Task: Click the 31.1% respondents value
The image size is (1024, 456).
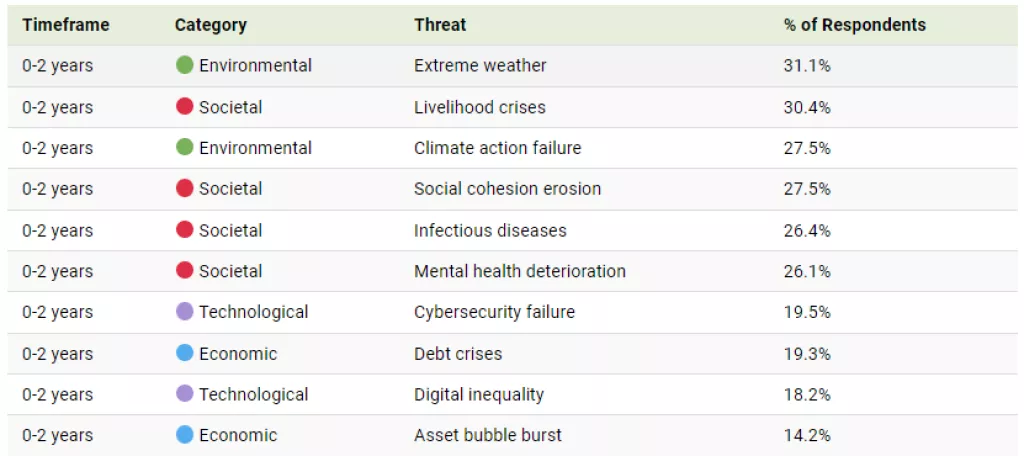Action: tap(807, 66)
